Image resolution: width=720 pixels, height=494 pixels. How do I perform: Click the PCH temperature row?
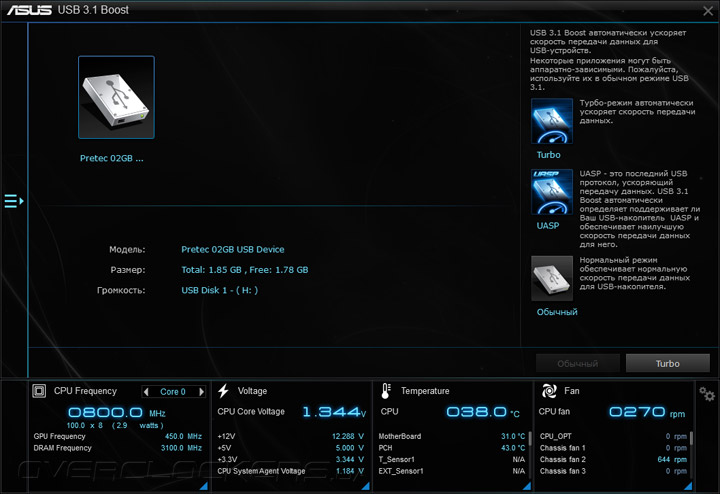(x=452, y=448)
